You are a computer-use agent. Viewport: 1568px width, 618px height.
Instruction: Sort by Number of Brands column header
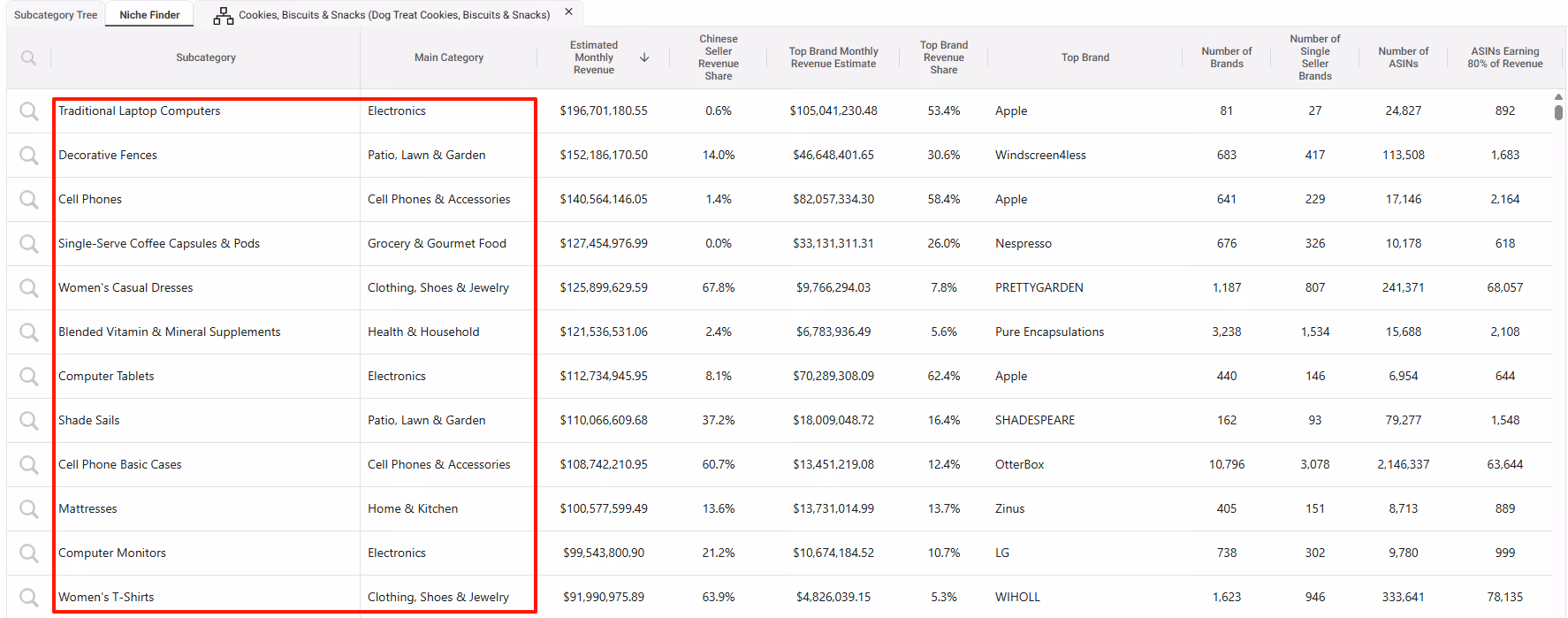click(x=1226, y=57)
